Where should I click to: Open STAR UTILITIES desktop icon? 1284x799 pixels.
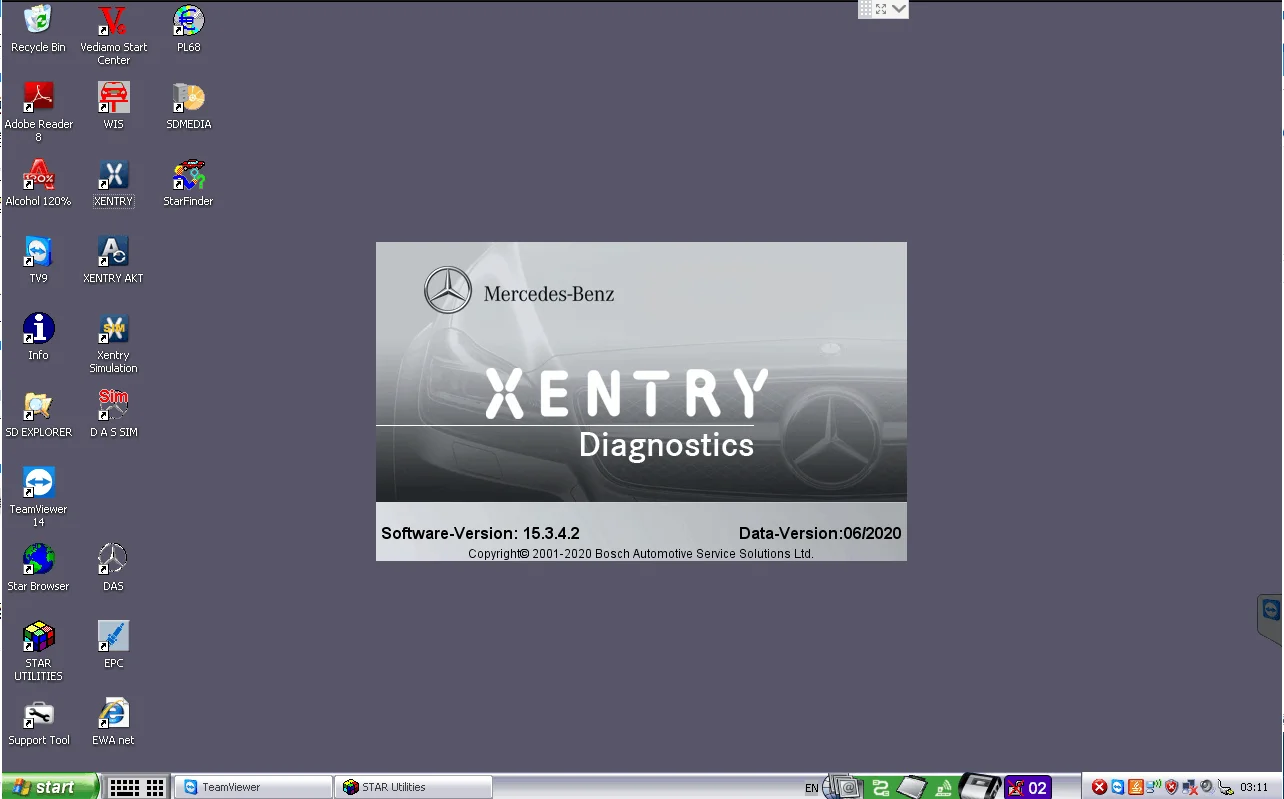point(38,651)
